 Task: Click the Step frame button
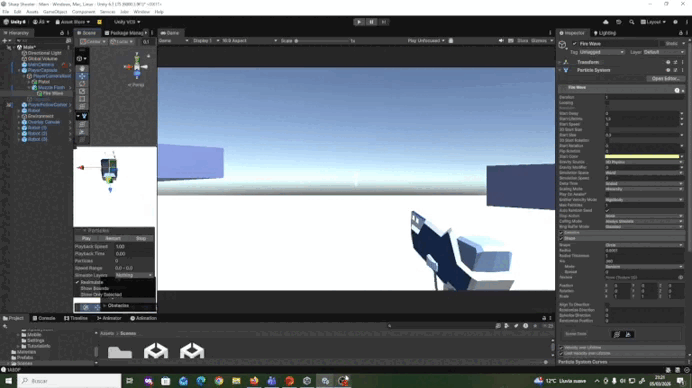(x=384, y=22)
